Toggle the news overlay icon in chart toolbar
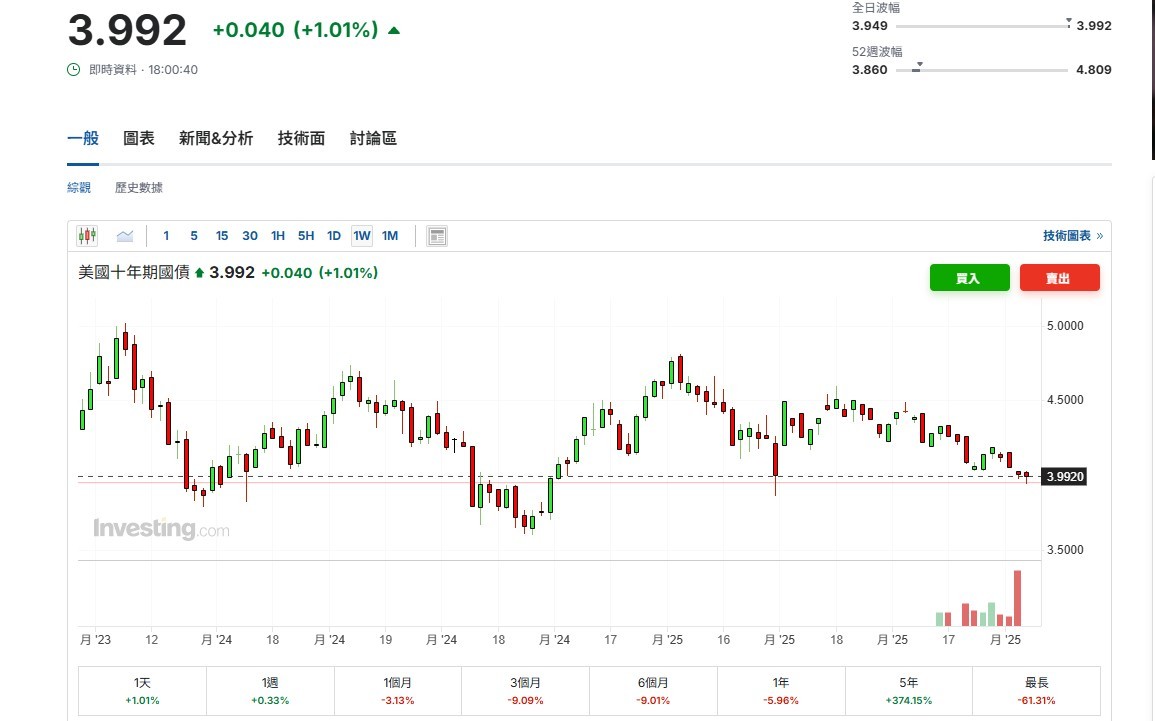 (x=437, y=236)
